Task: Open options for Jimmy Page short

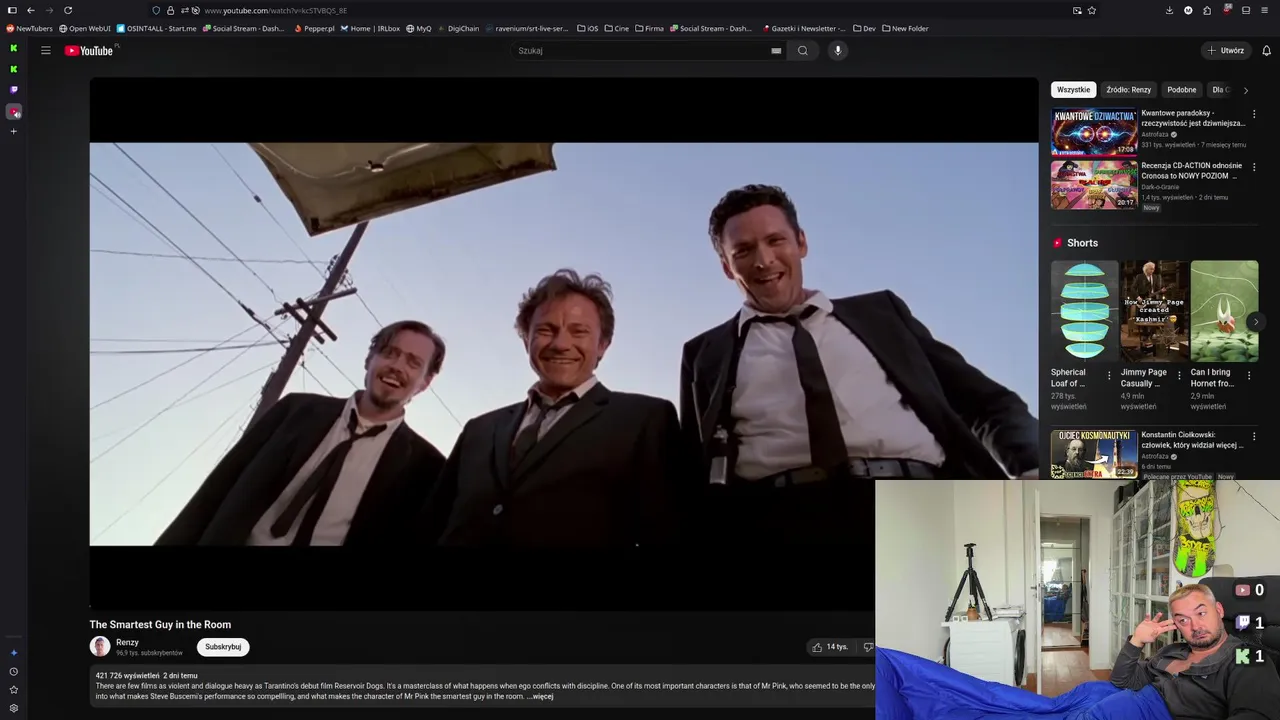Action: pyautogui.click(x=1179, y=376)
